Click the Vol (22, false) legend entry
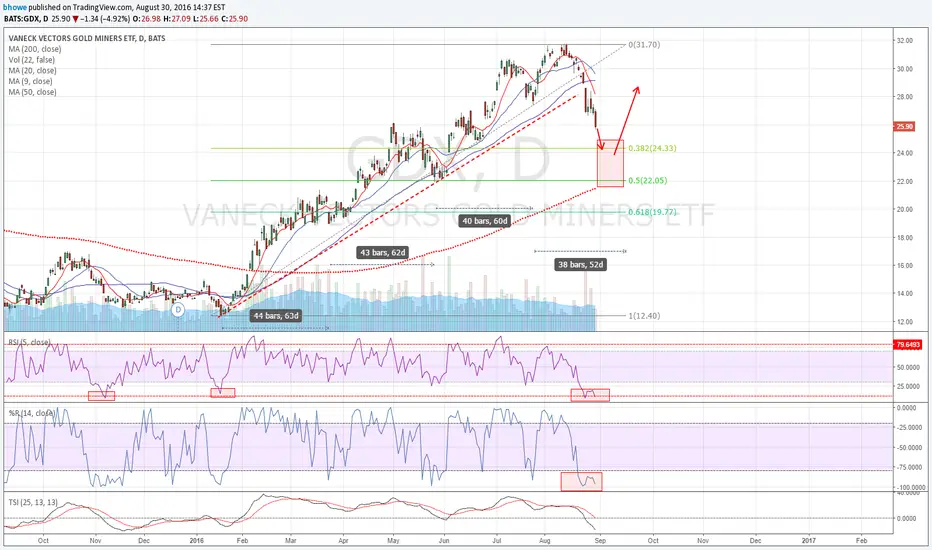932x550 pixels. pos(32,60)
